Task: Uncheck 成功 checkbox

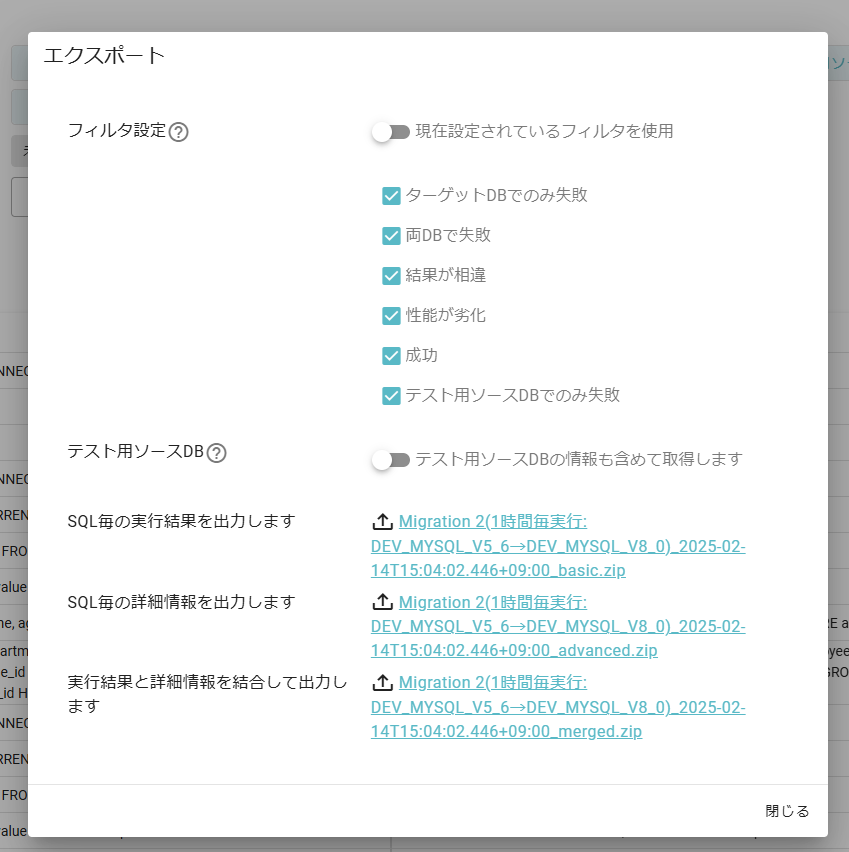Action: [x=391, y=356]
